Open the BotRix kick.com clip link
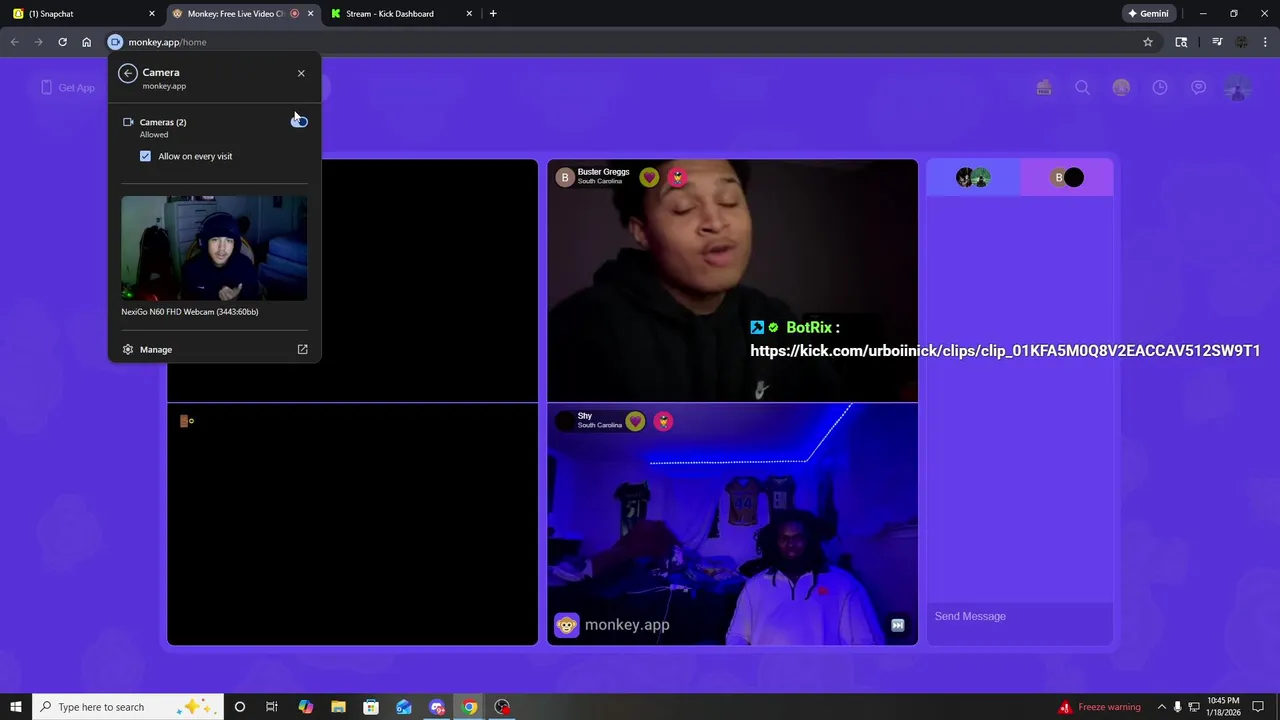The image size is (1280, 720). click(x=1005, y=351)
